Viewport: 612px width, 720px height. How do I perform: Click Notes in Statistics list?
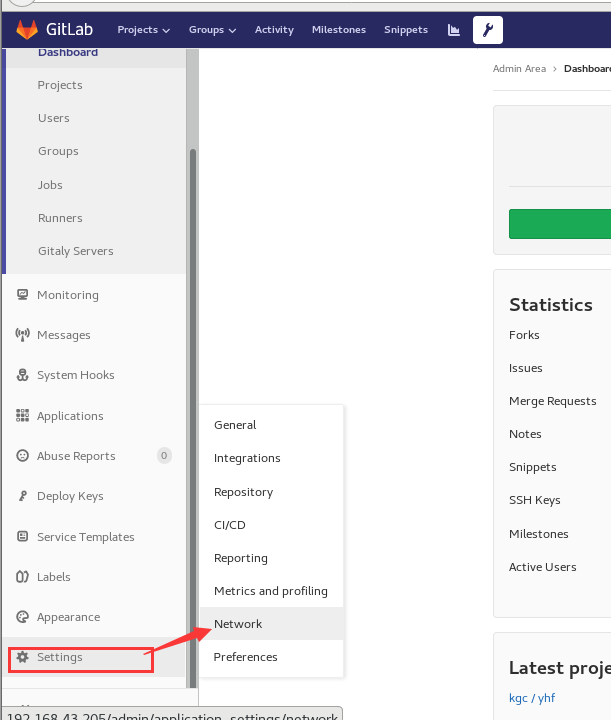(x=525, y=434)
